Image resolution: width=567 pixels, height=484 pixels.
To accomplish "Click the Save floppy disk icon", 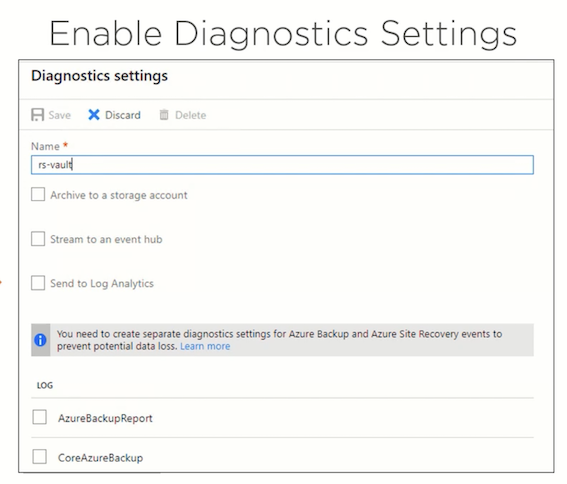I will point(38,115).
